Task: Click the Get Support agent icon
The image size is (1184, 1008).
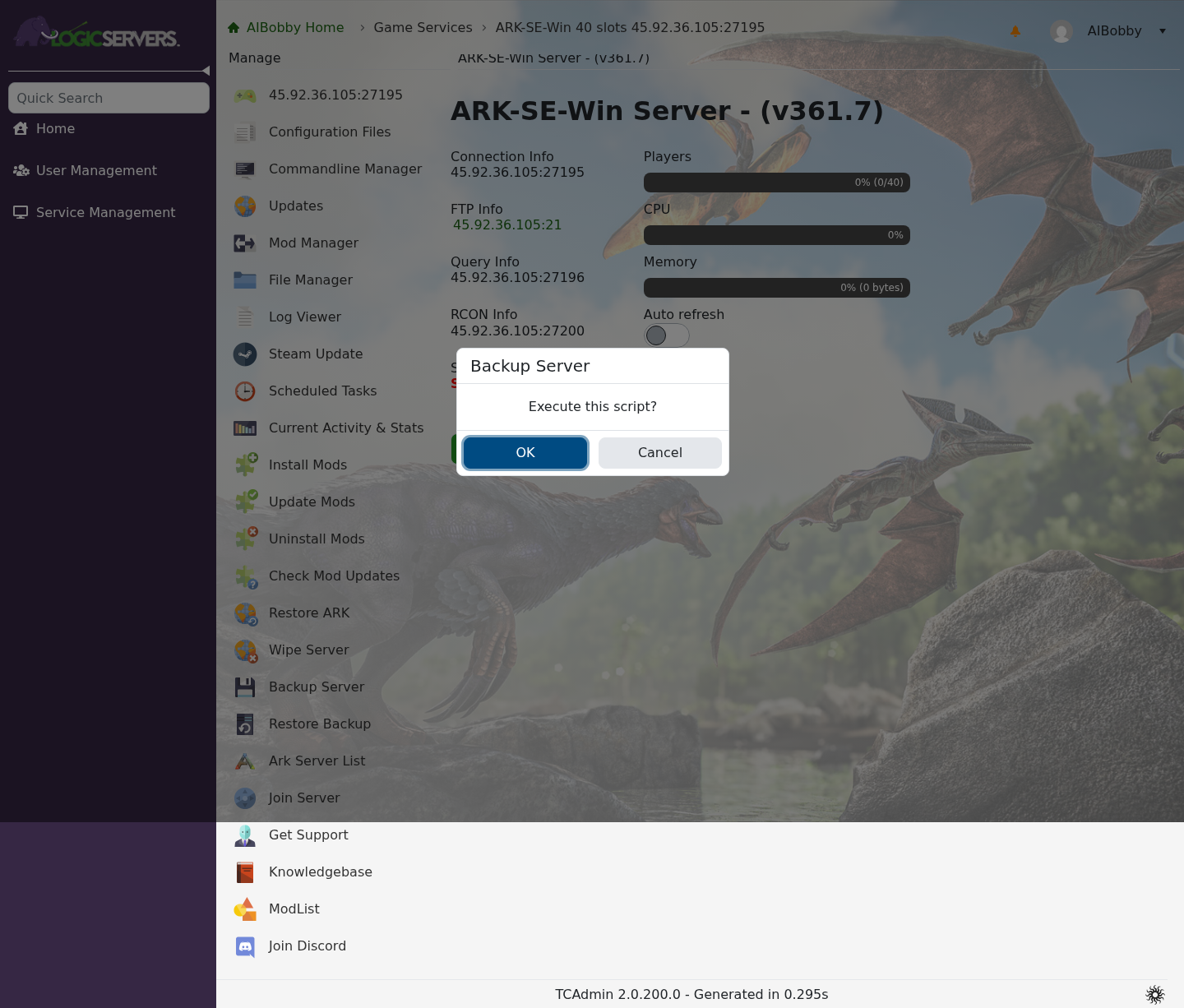Action: click(x=245, y=835)
